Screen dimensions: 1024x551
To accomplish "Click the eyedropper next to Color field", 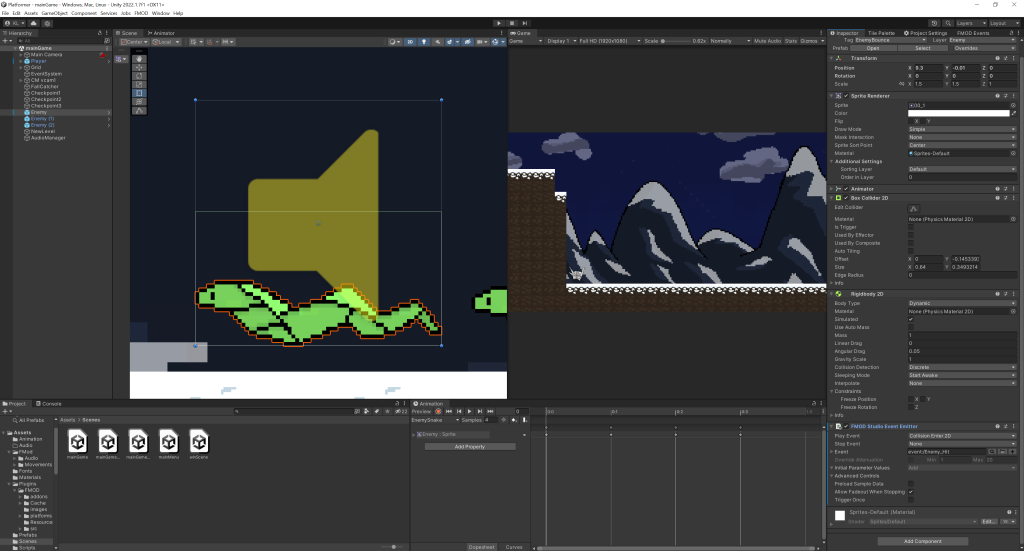I will point(1014,113).
